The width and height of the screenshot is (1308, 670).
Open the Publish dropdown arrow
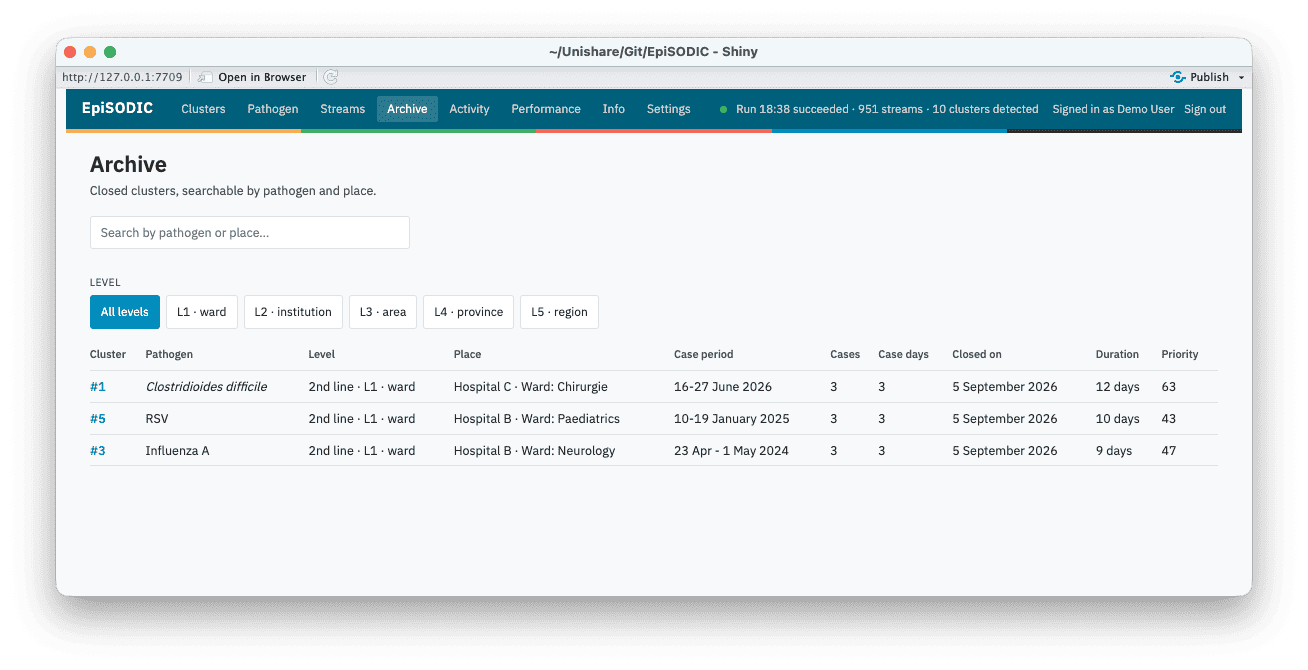point(1241,77)
